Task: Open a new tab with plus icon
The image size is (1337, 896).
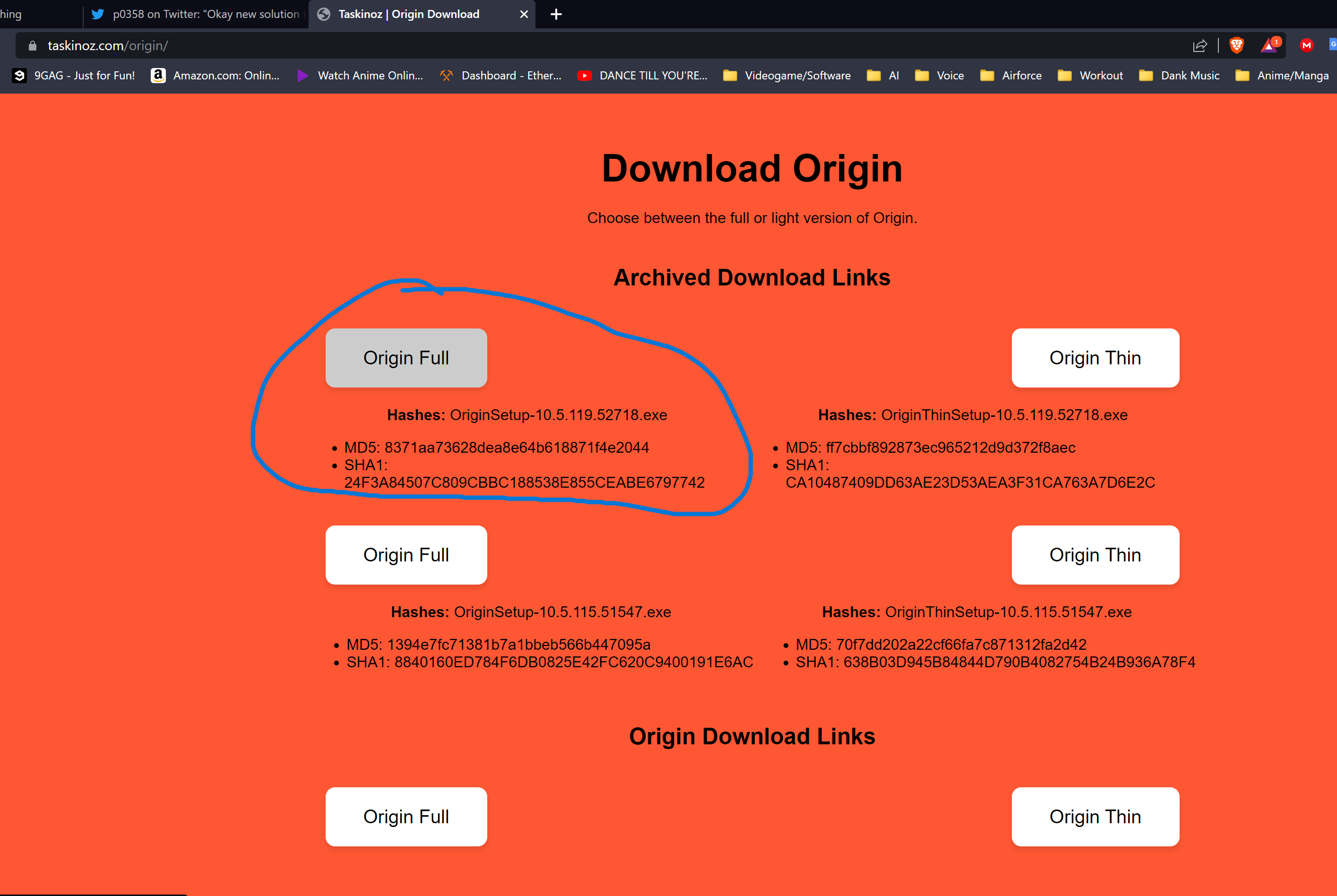Action: coord(556,14)
